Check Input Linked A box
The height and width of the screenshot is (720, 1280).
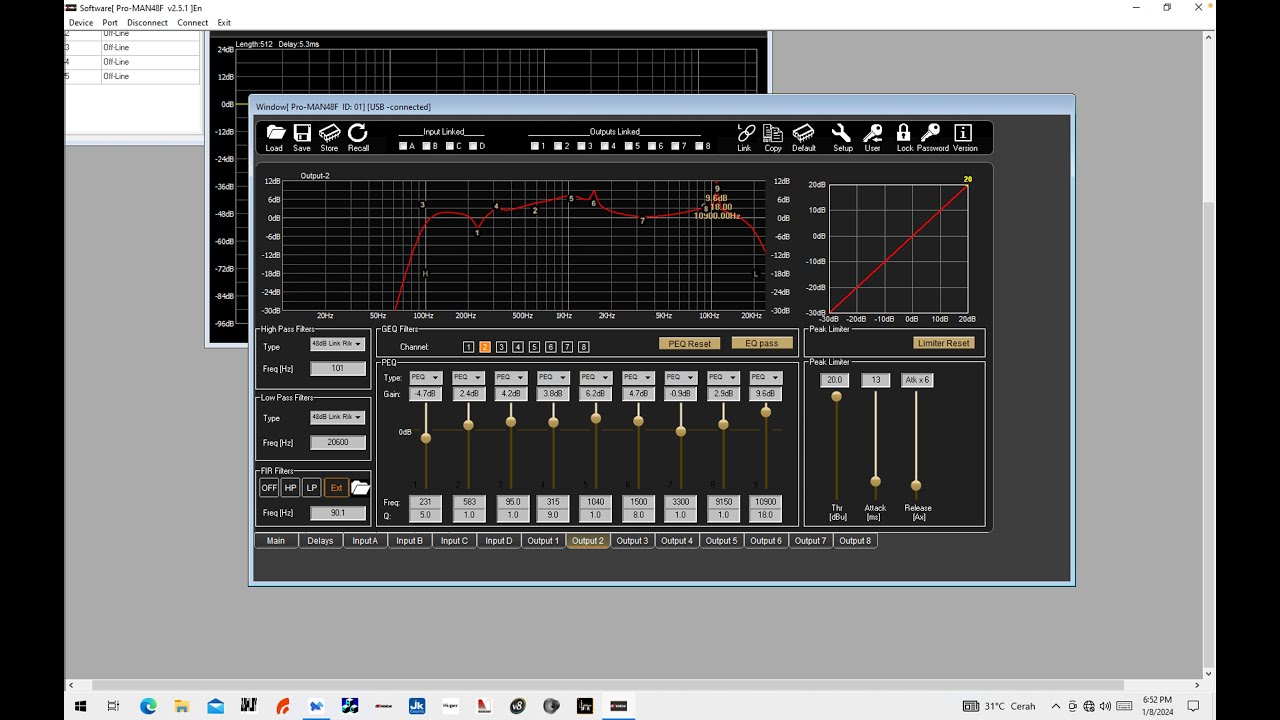click(403, 146)
